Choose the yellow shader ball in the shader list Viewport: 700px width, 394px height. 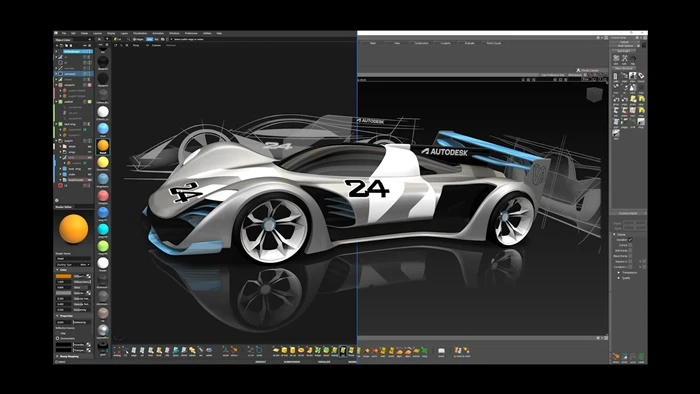tap(103, 162)
